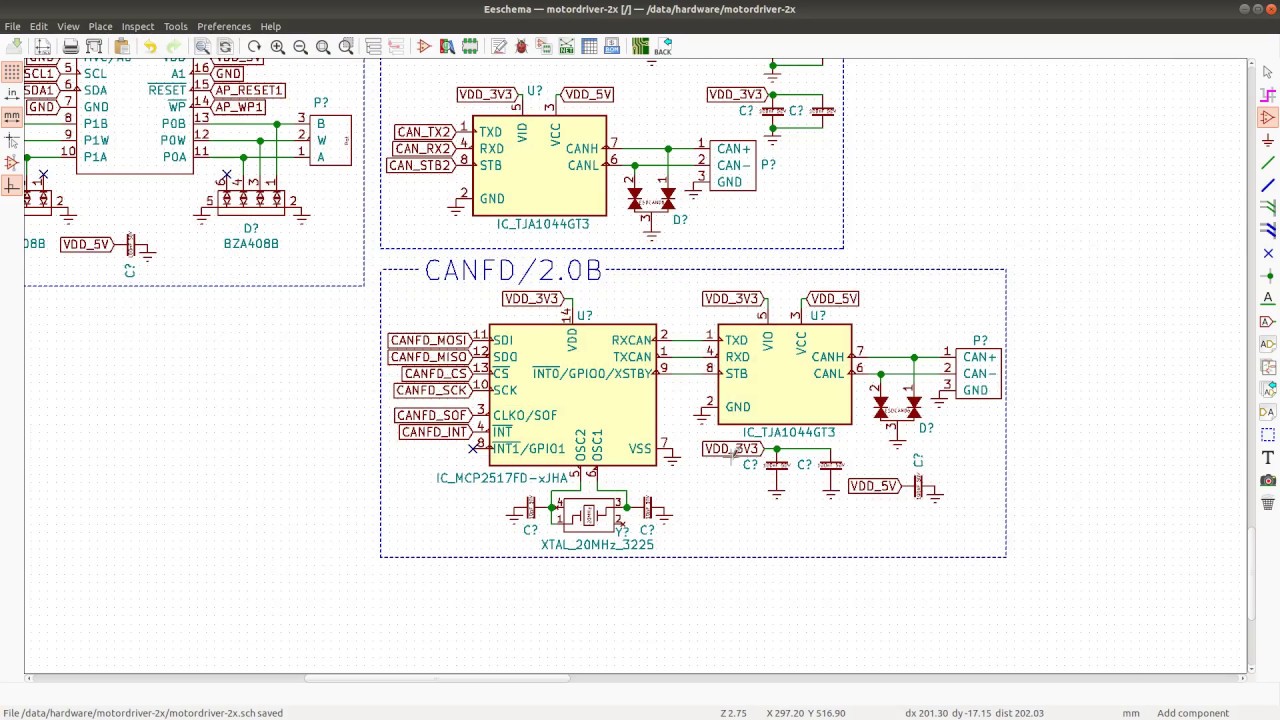Image resolution: width=1280 pixels, height=720 pixels.
Task: Select the Place wire tool
Action: 1268,163
